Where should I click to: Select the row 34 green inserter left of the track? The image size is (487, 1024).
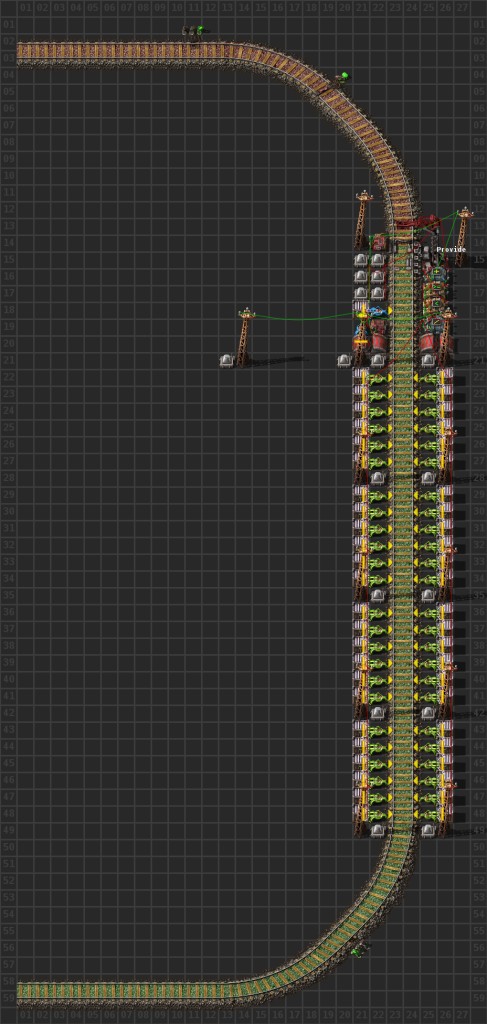tap(378, 579)
